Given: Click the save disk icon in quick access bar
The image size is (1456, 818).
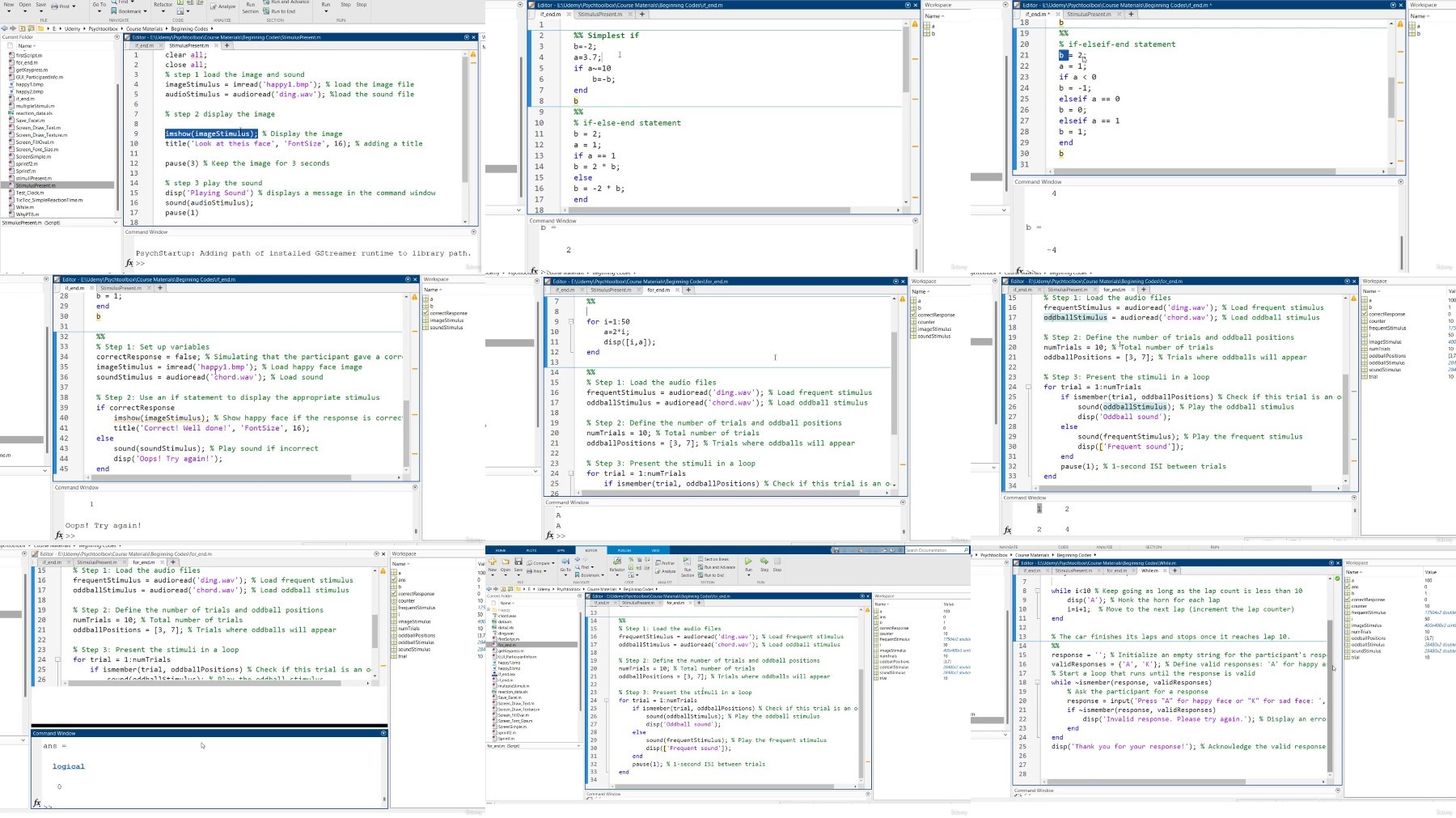Looking at the screenshot, I should [836, 550].
